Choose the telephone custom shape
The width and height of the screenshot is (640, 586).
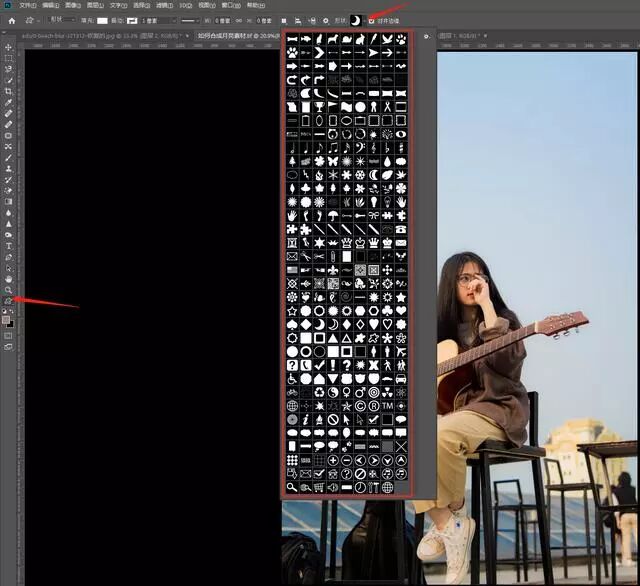point(401,229)
